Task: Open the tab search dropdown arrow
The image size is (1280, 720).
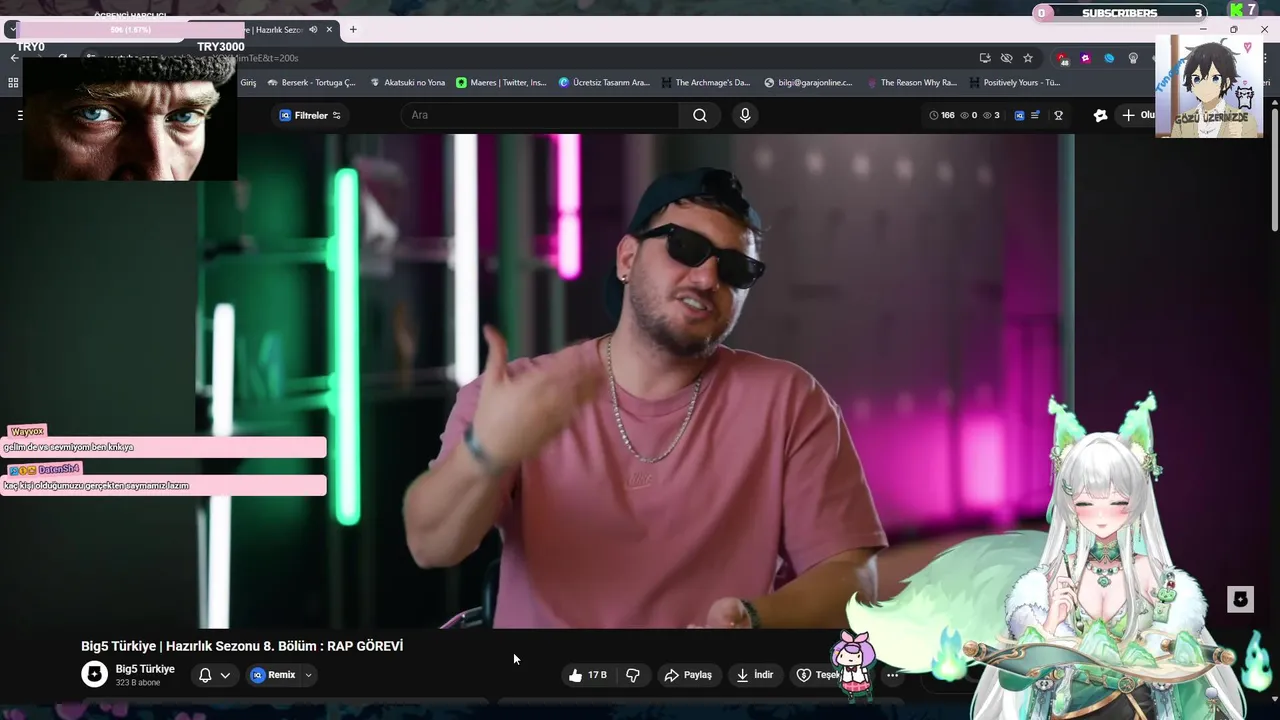Action: (11, 30)
